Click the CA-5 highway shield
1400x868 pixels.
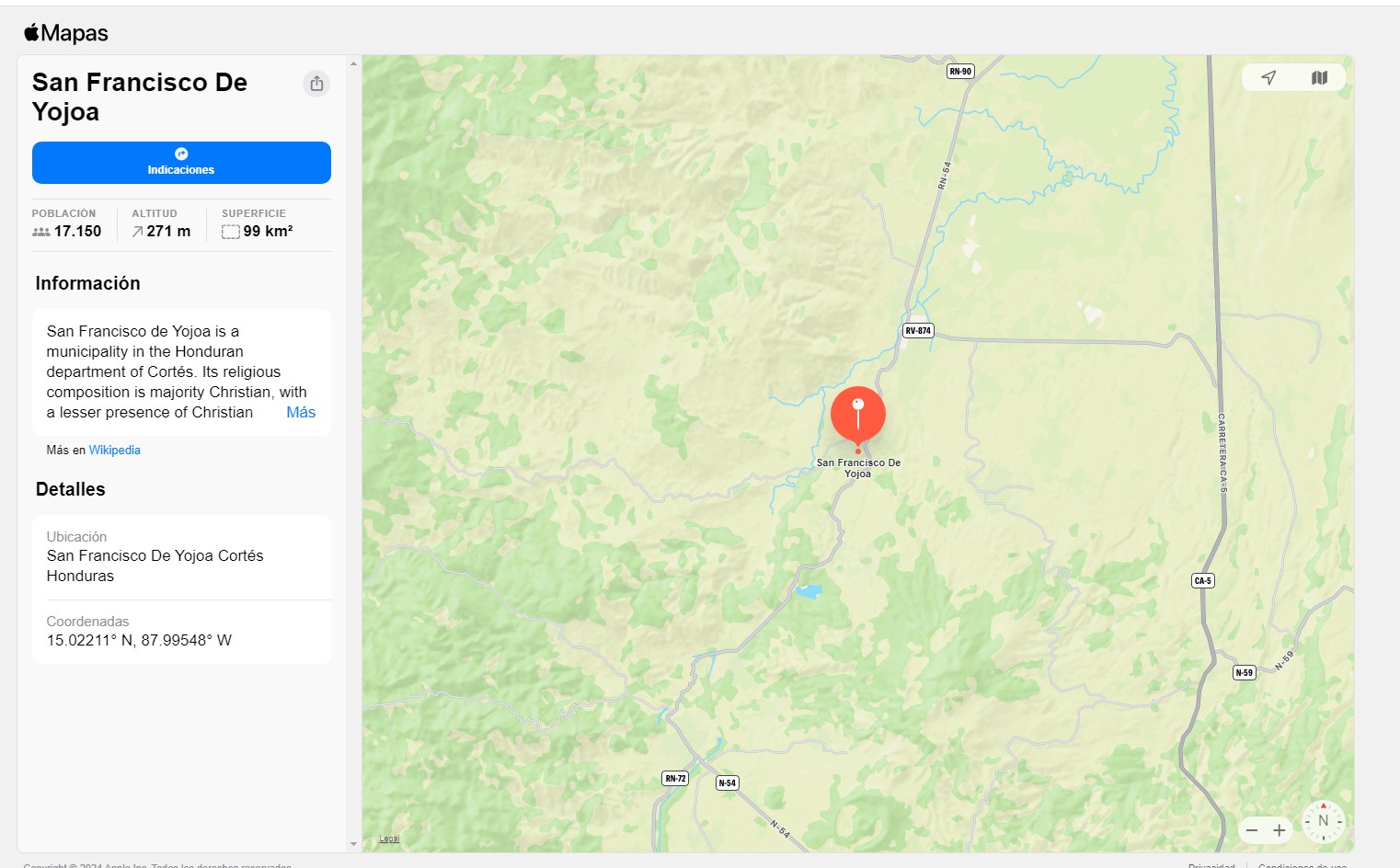pos(1203,581)
